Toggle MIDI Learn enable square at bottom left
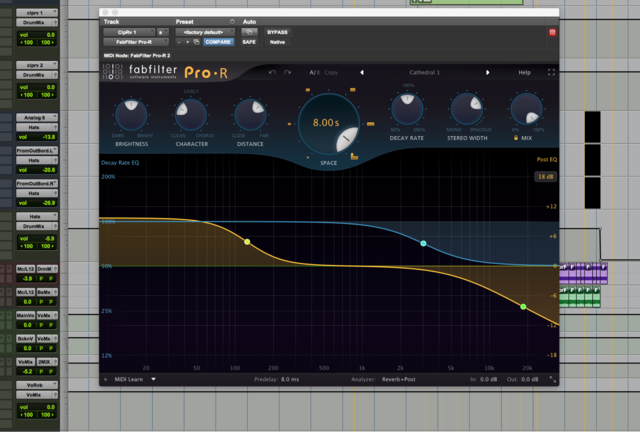The image size is (640, 432). tap(105, 379)
